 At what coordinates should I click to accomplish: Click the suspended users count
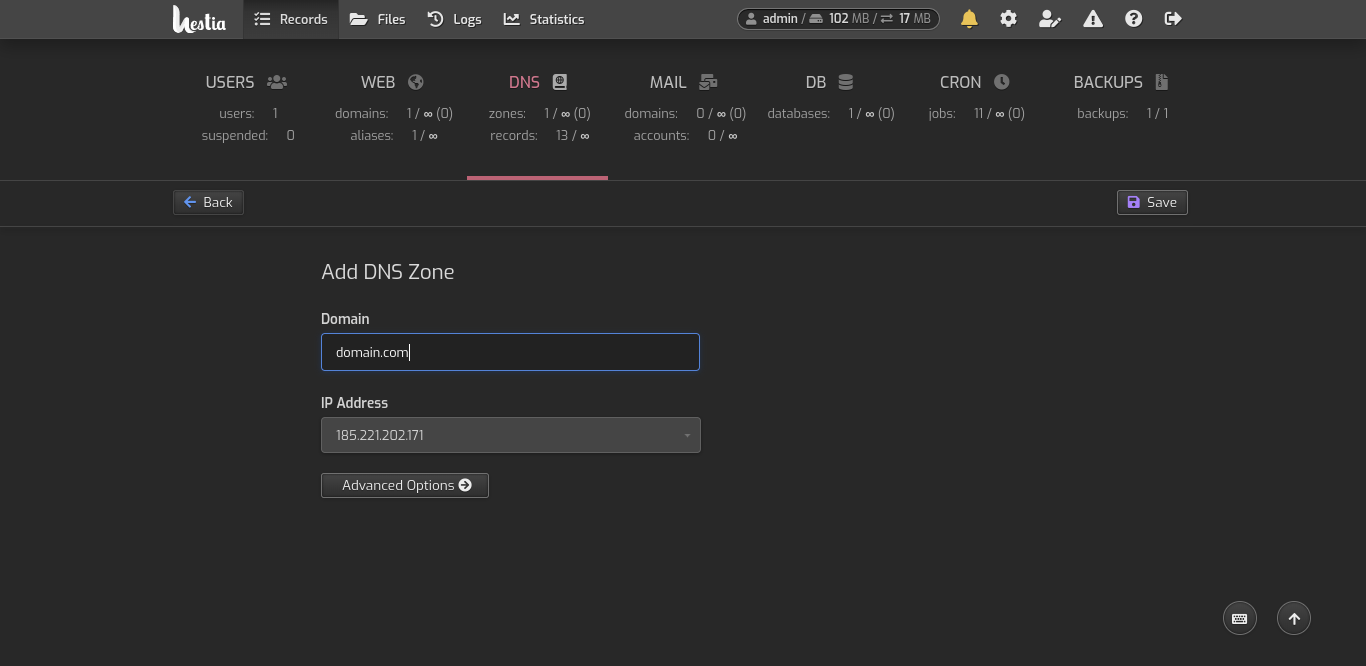click(x=290, y=136)
